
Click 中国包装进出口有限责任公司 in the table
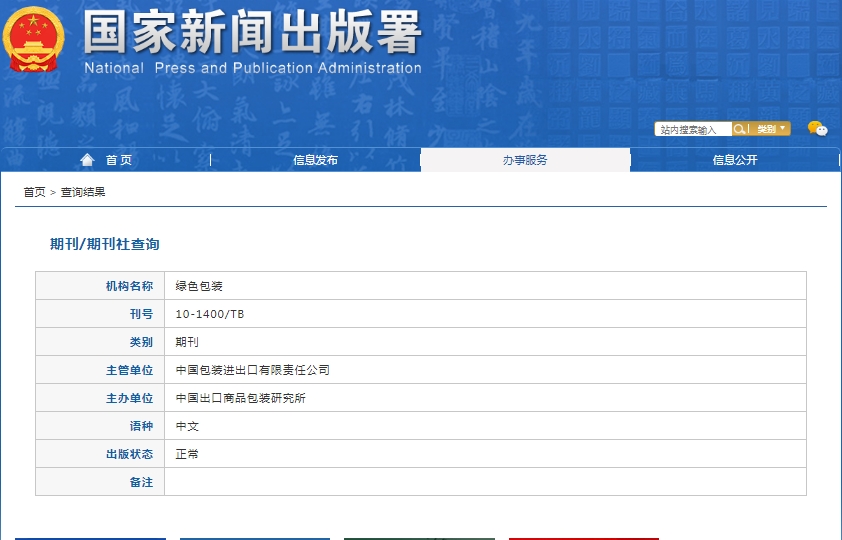[x=252, y=370]
